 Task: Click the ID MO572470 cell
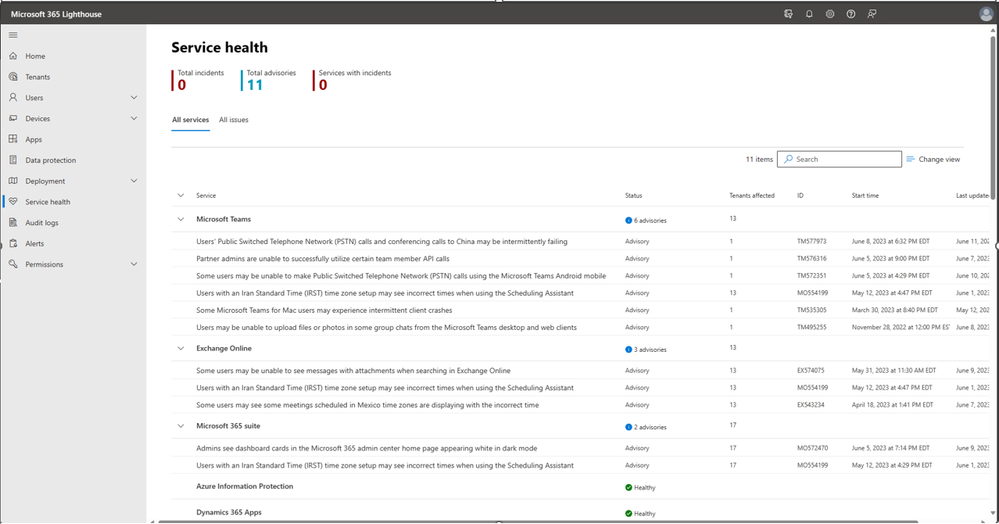(x=812, y=449)
